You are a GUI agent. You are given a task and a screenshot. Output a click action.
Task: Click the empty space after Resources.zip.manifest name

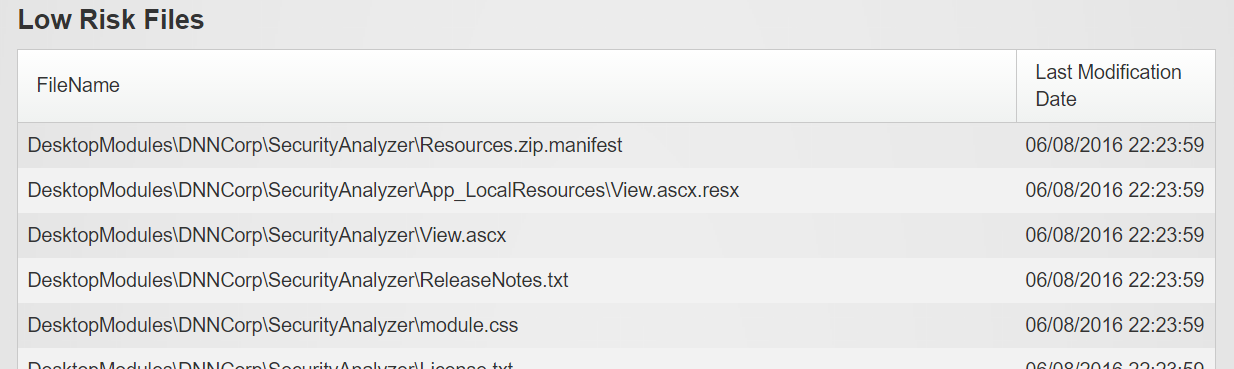point(819,145)
